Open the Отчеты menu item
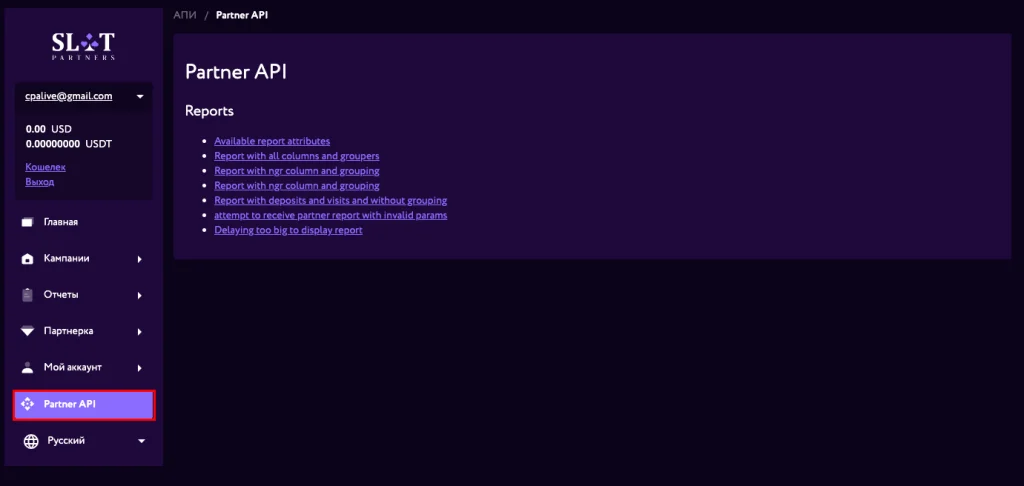Viewport: 1024px width, 486px height. click(x=84, y=295)
